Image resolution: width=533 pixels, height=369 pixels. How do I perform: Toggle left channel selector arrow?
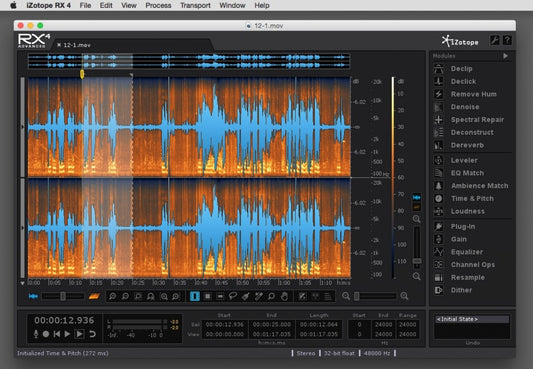[23, 127]
